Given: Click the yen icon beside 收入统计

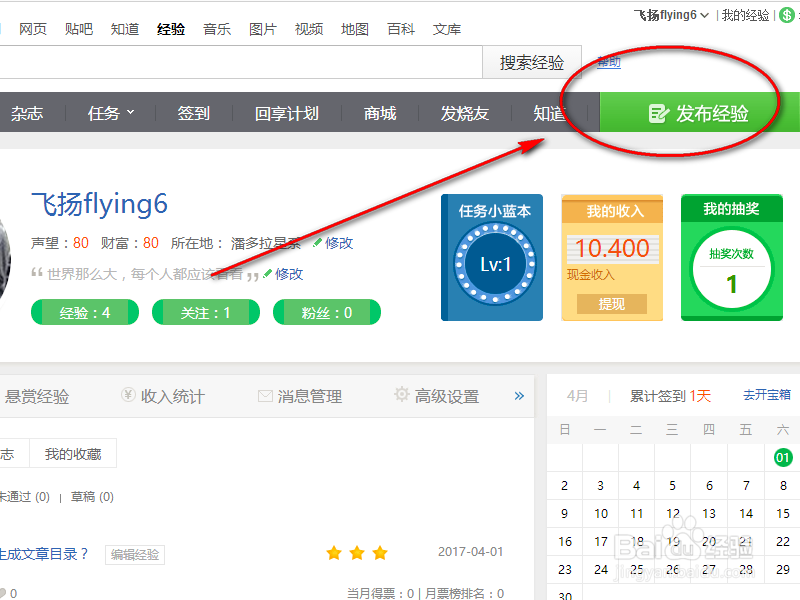Looking at the screenshot, I should [x=128, y=394].
